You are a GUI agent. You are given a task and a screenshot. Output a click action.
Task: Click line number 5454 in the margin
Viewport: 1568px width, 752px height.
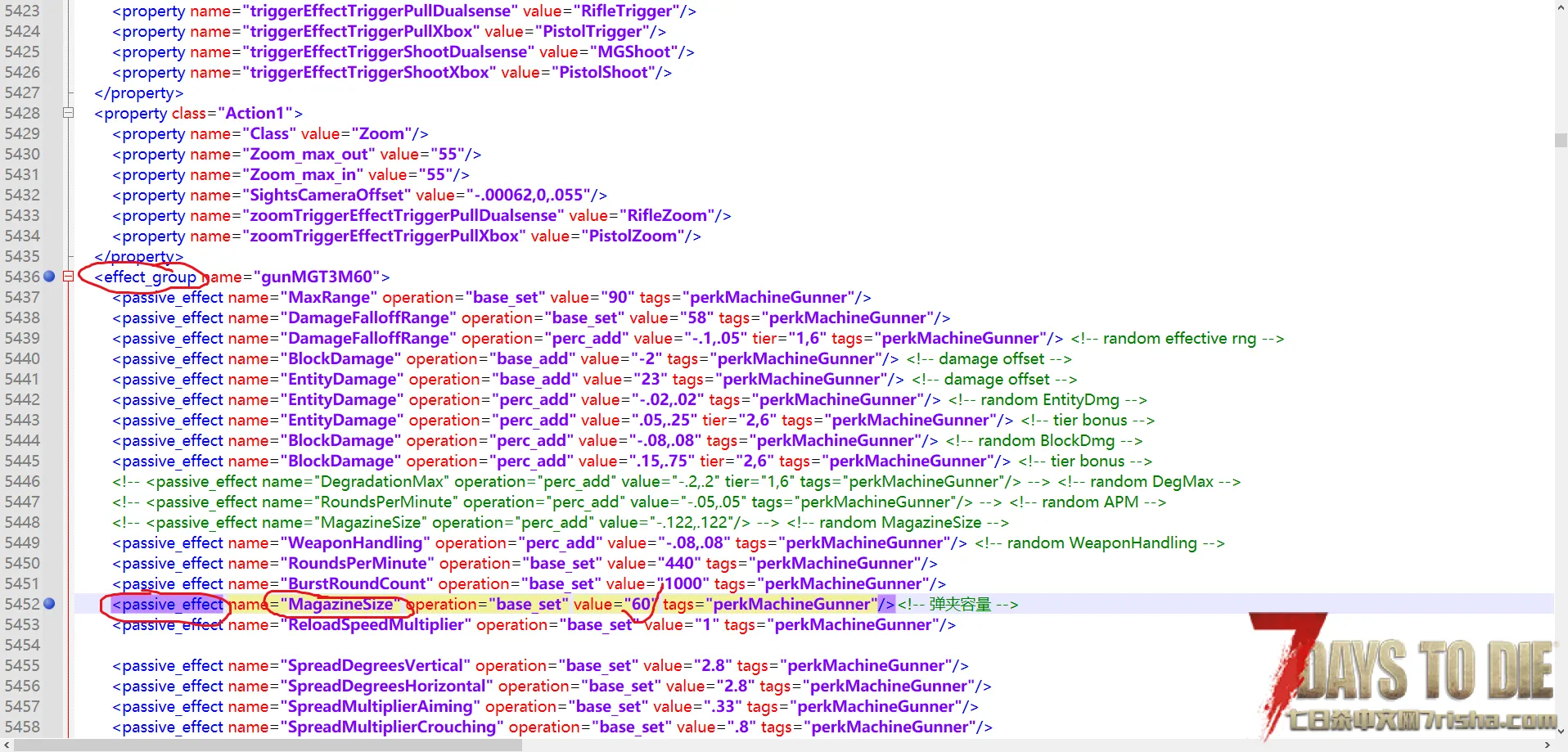coord(22,645)
